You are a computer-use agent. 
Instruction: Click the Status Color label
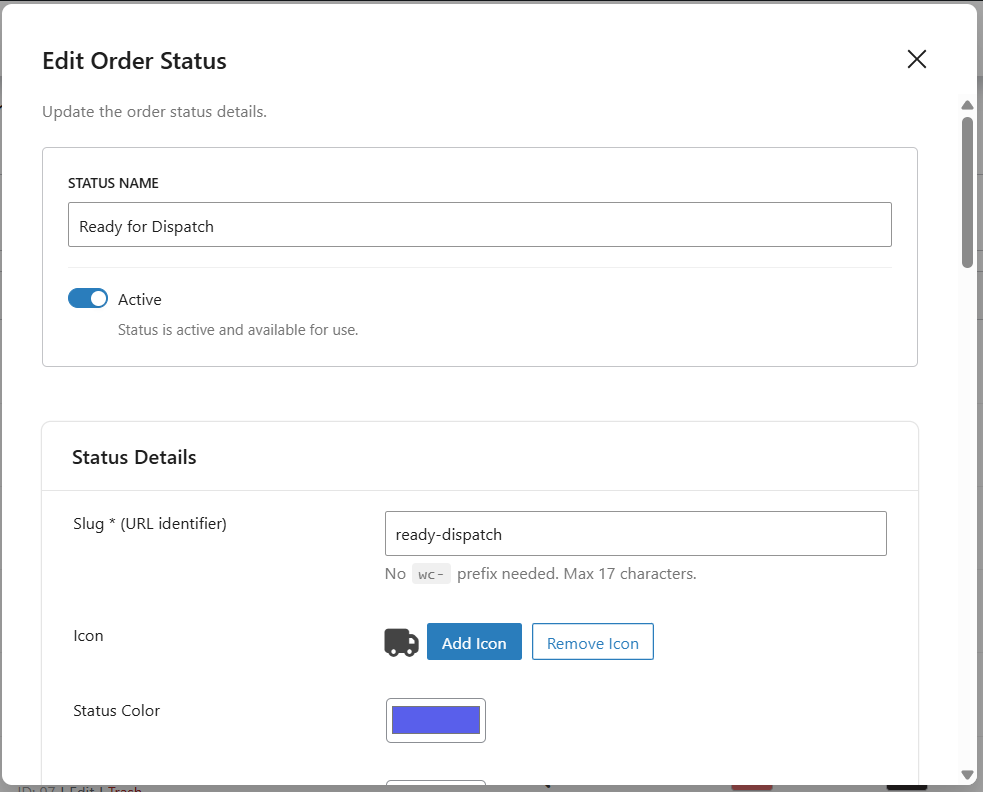point(116,710)
